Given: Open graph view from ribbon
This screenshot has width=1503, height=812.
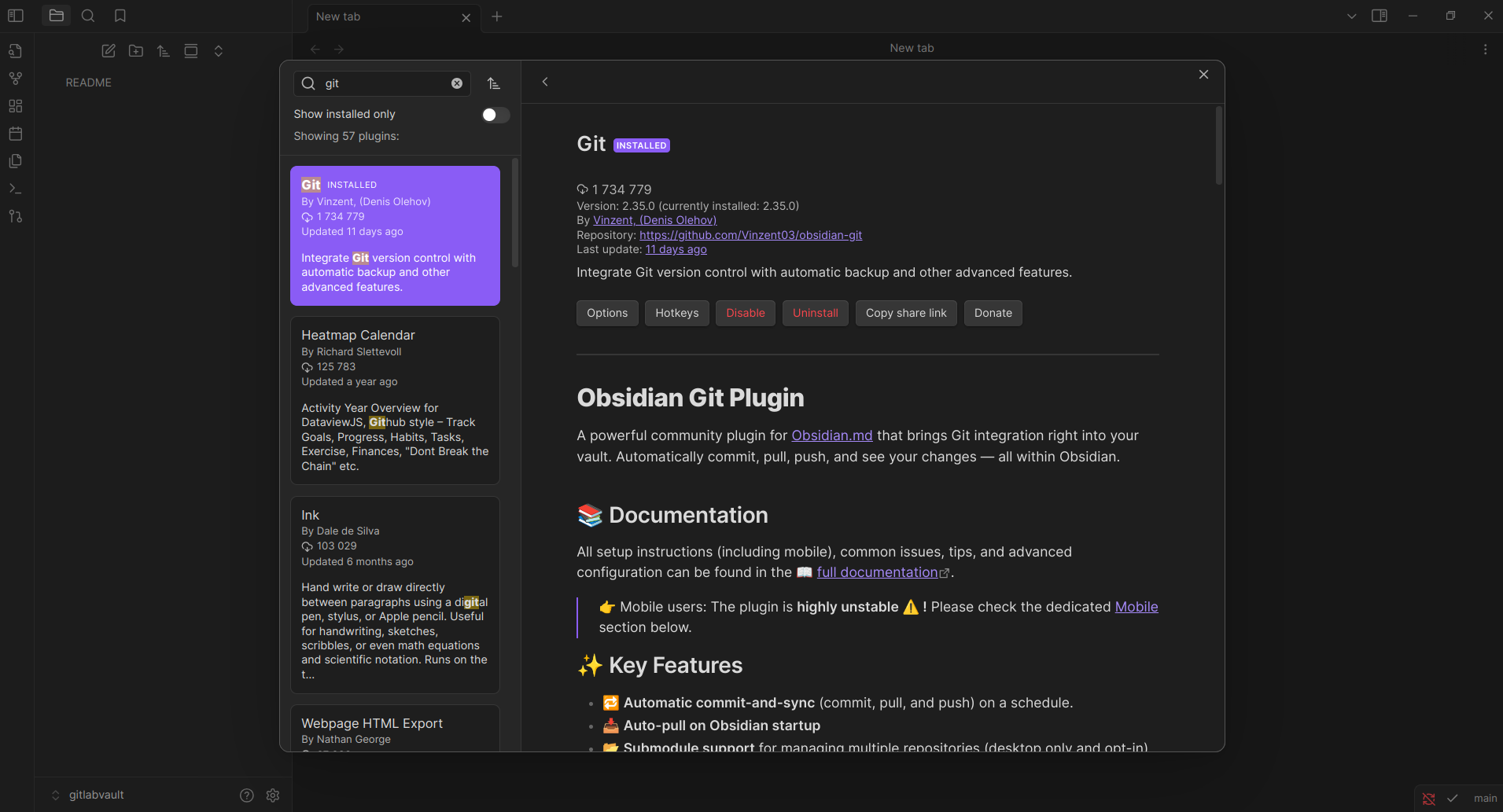Looking at the screenshot, I should tap(16, 79).
